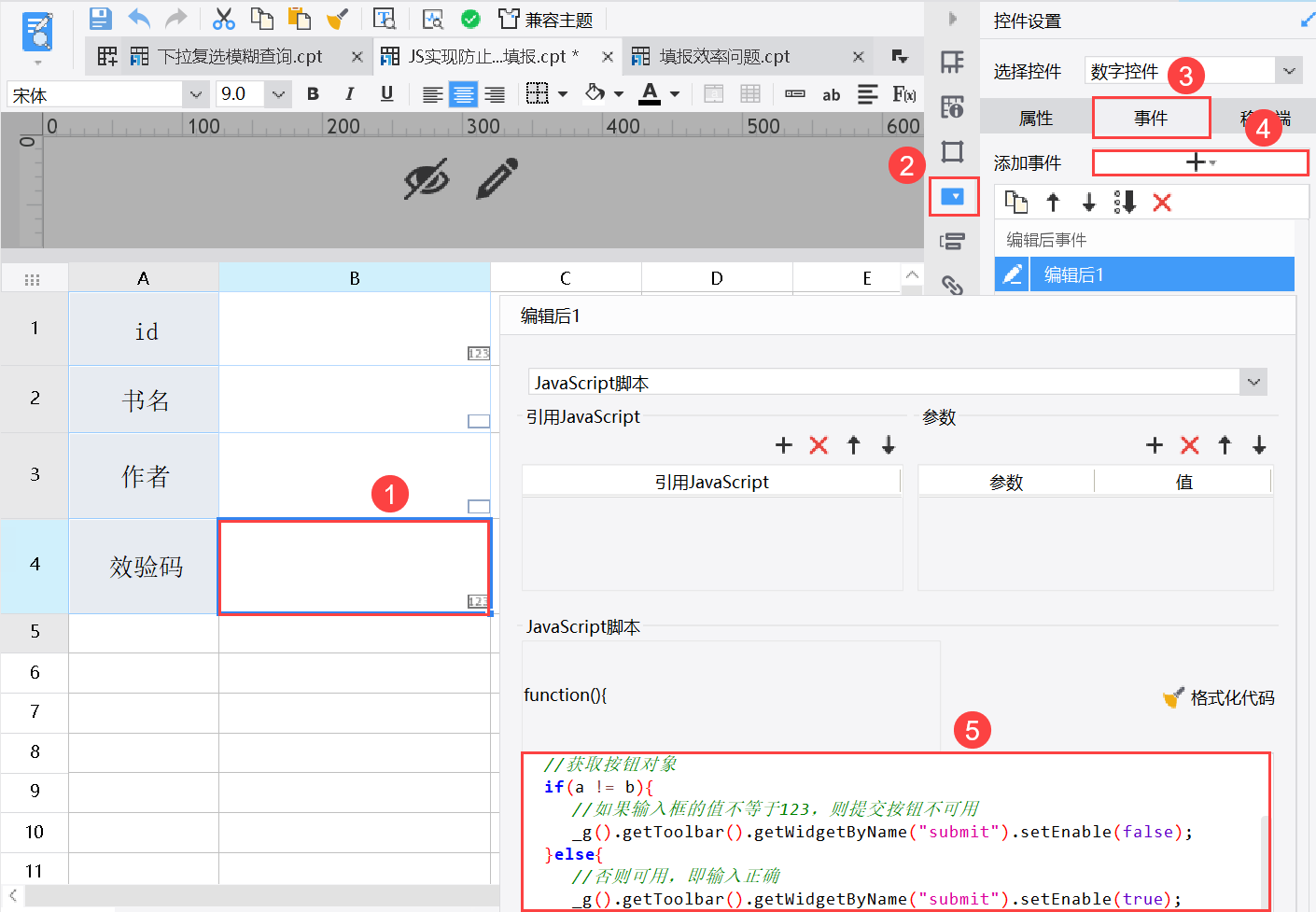
Task: Click the save icon in top toolbar
Action: tap(101, 18)
